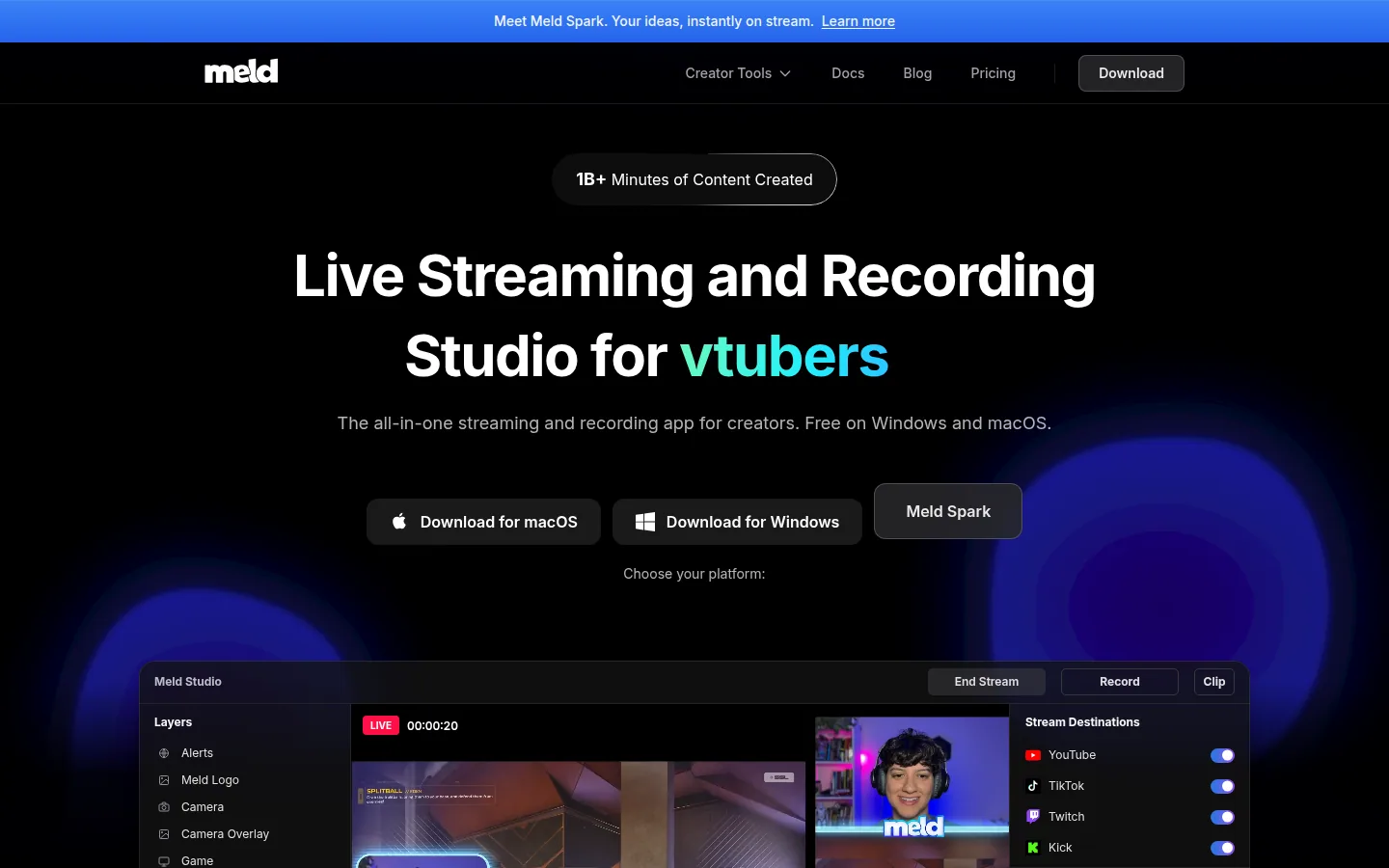1389x868 pixels.
Task: Click the header Download button
Action: (1130, 73)
